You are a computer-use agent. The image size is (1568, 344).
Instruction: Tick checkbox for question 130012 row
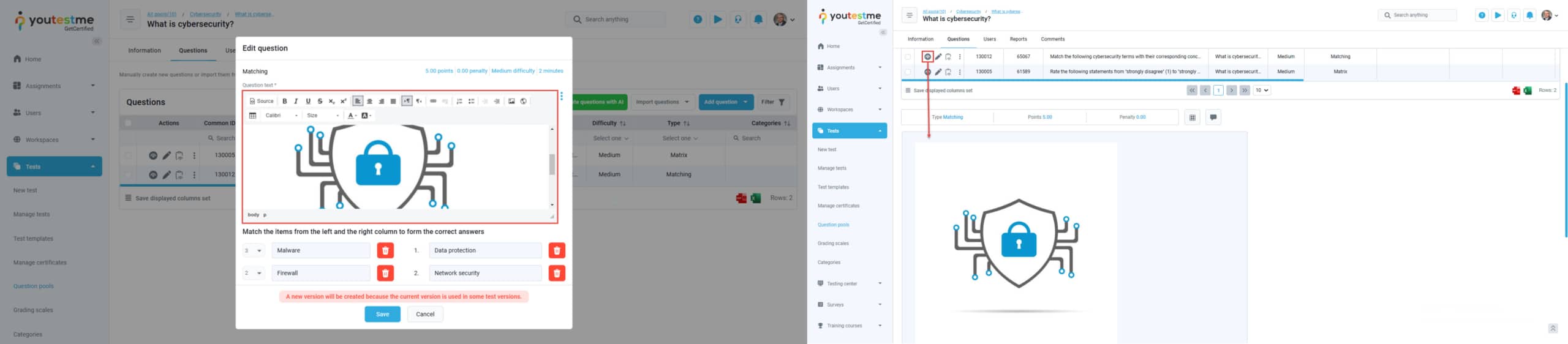(908, 57)
